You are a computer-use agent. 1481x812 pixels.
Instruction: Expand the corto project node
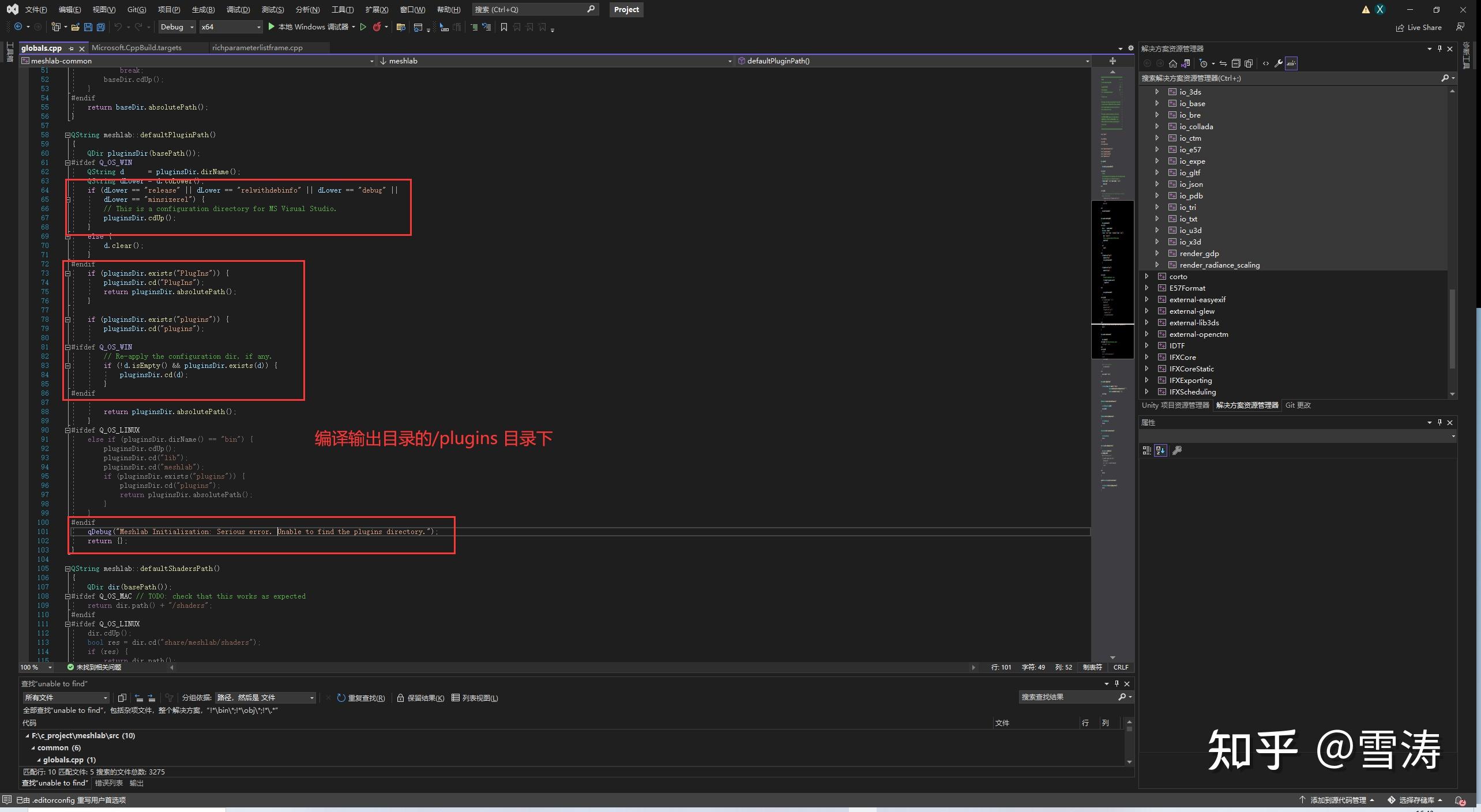[1146, 276]
